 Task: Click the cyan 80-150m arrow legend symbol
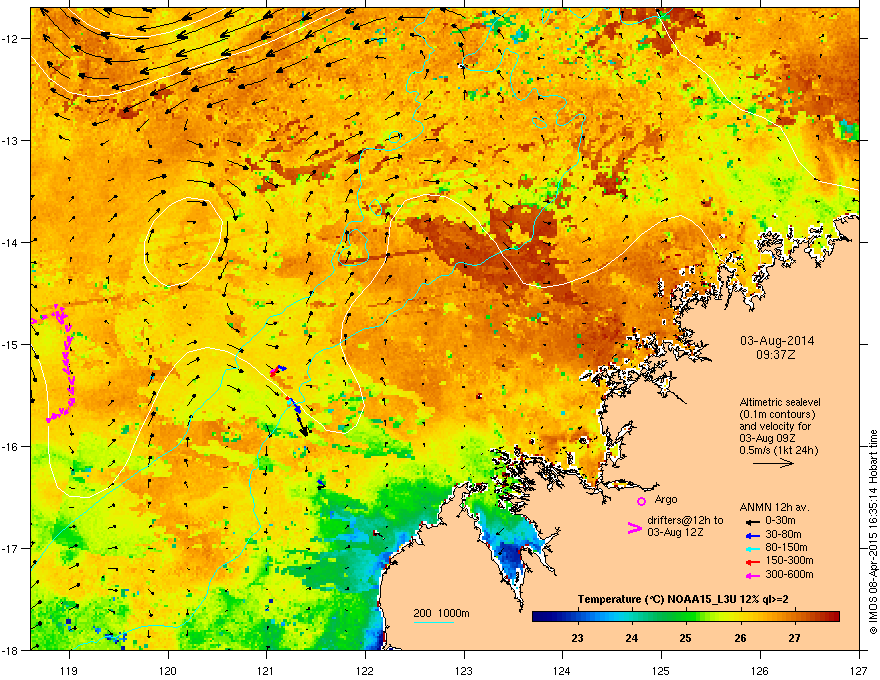pyautogui.click(x=752, y=548)
